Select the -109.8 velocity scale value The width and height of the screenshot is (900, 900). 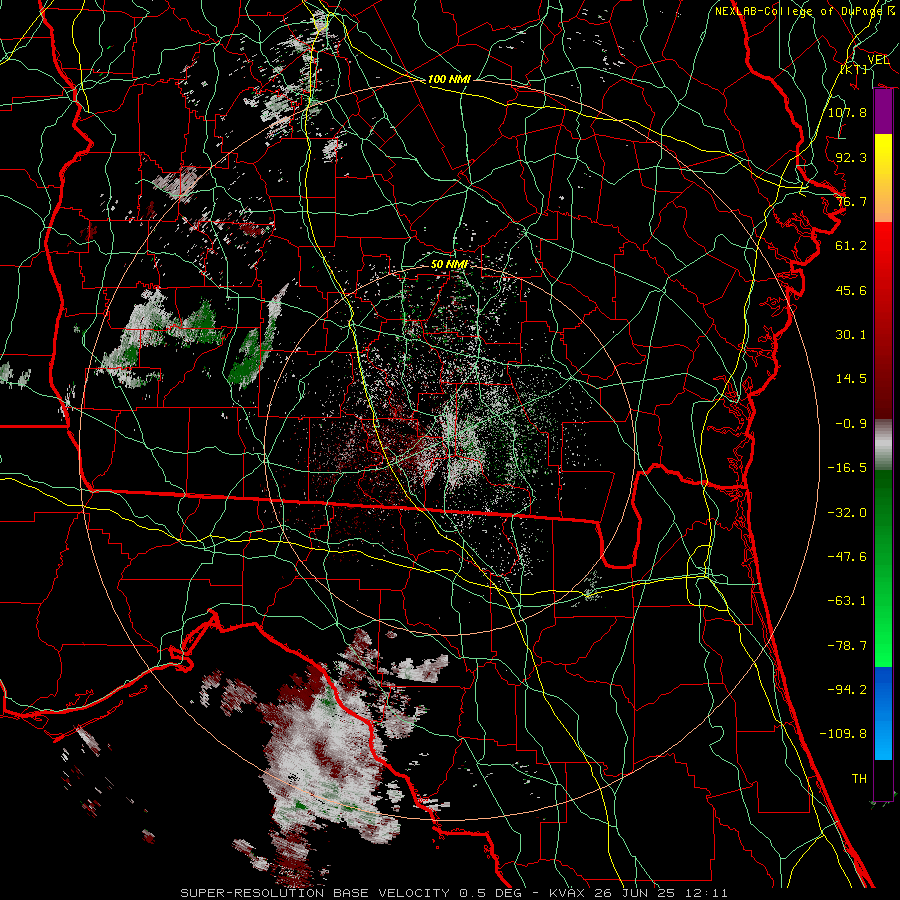click(x=843, y=734)
